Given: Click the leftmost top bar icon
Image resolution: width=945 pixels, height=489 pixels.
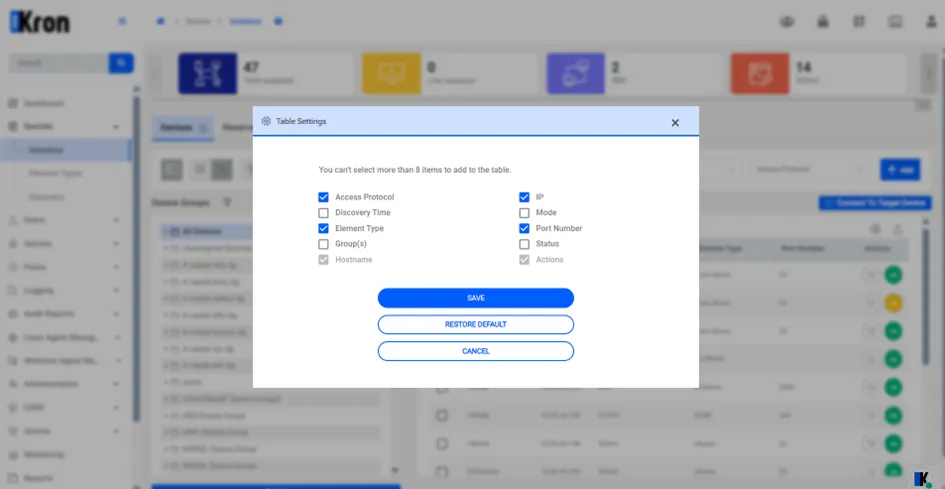Looking at the screenshot, I should (786, 22).
